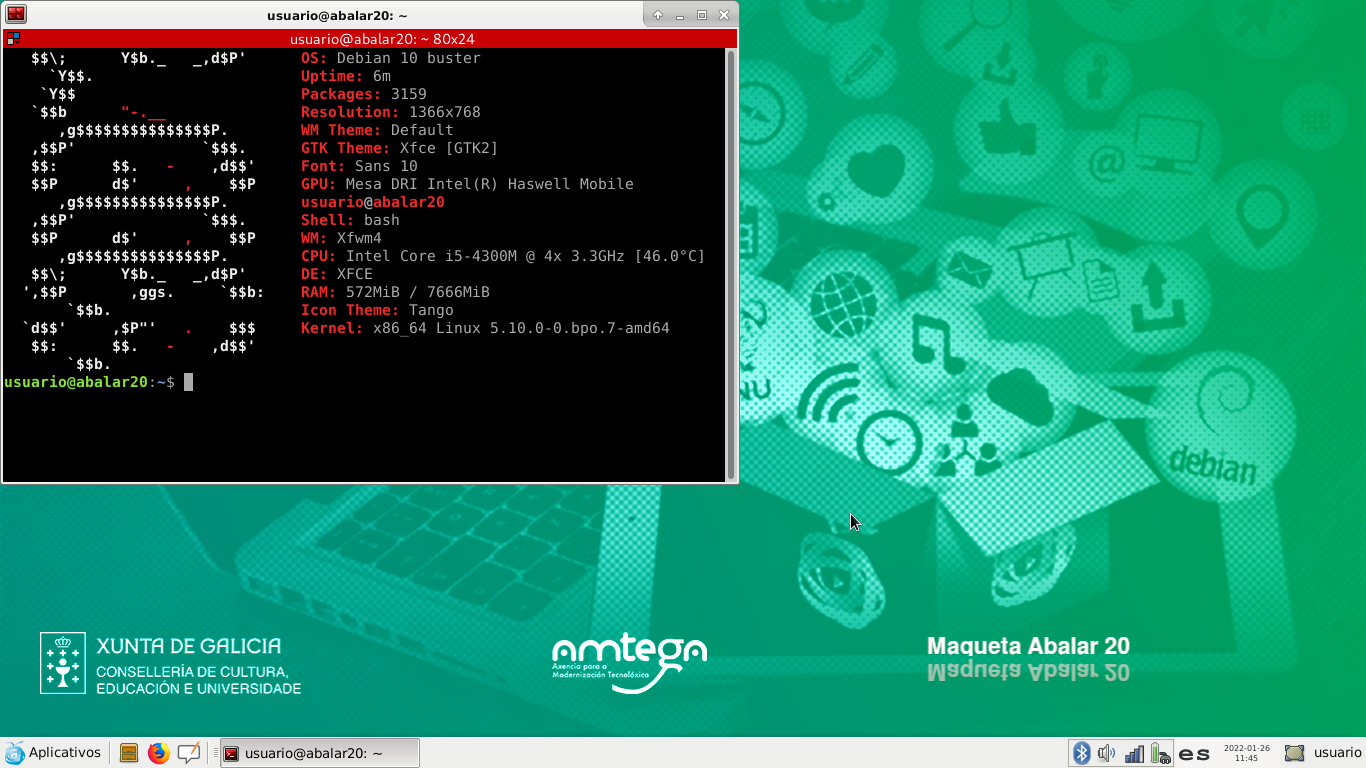Launch Firefox from the panel
This screenshot has height=768, width=1366.
pos(159,753)
